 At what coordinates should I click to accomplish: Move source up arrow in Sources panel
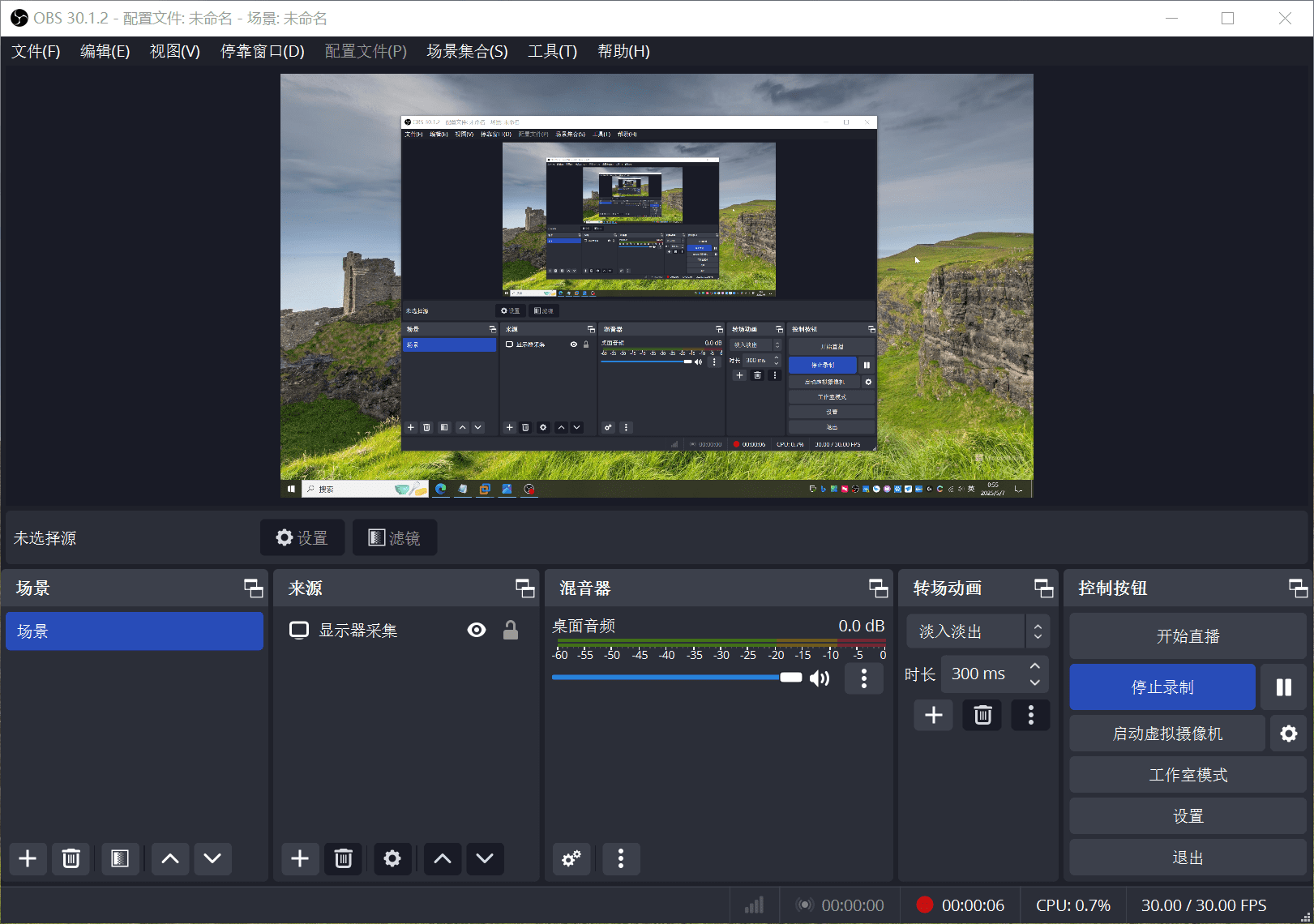tap(443, 858)
